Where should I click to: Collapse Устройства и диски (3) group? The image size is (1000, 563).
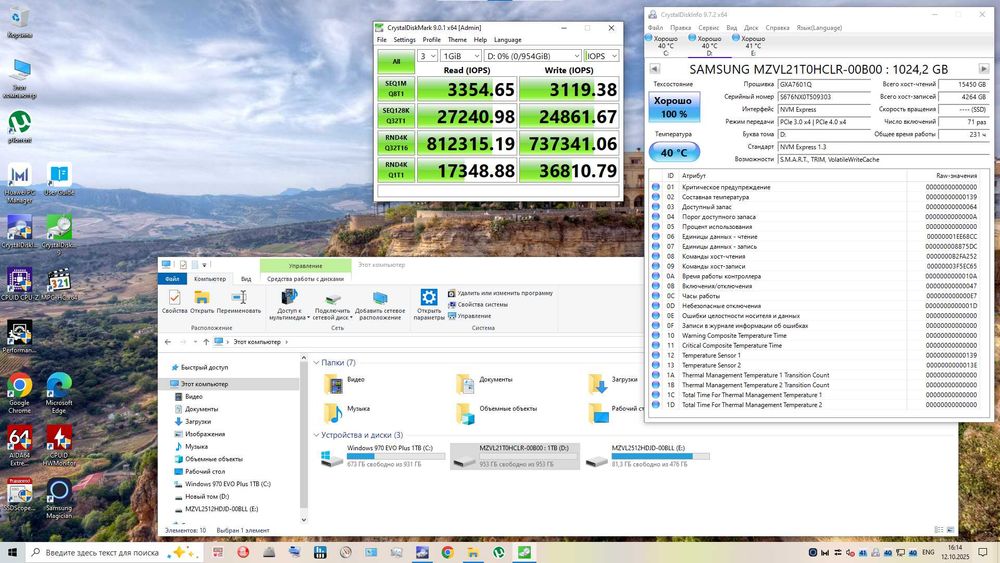316,435
